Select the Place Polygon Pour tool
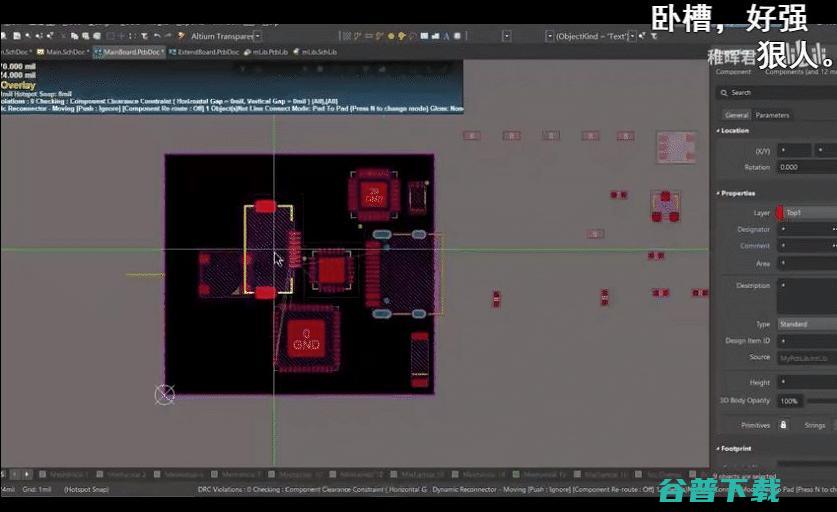This screenshot has height=512, width=837. (436, 36)
